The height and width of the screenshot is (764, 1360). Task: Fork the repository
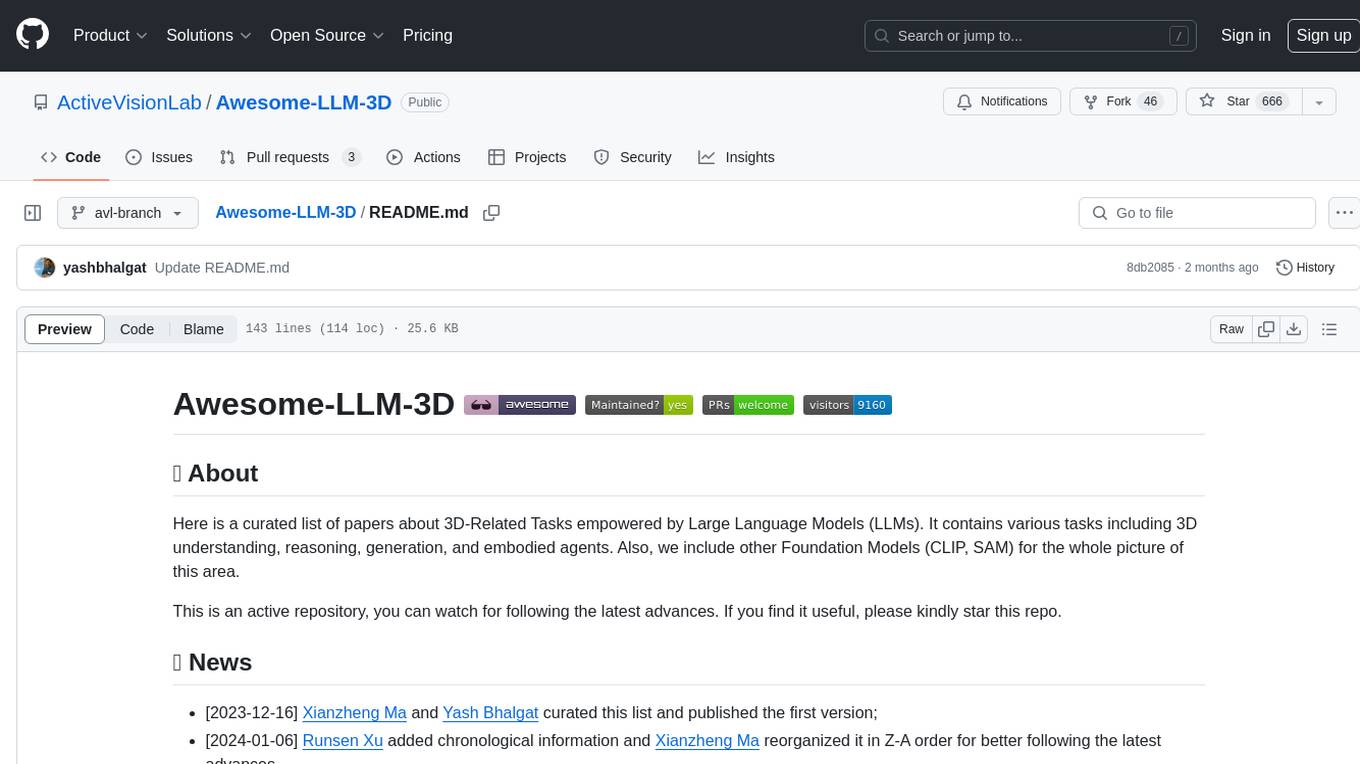click(1123, 101)
